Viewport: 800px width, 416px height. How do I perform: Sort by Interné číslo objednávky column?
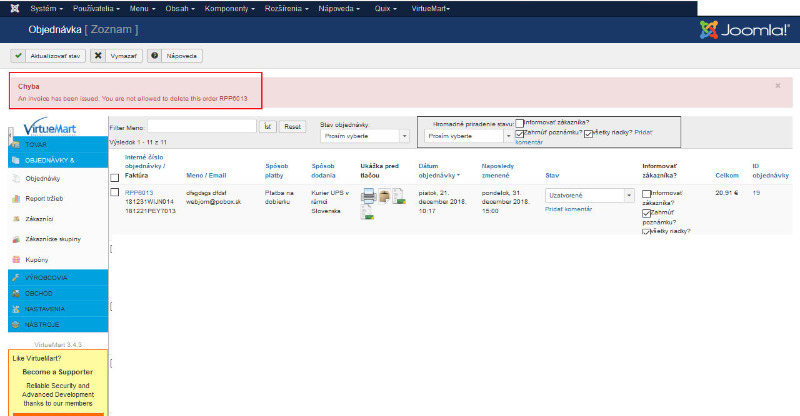pyautogui.click(x=144, y=161)
